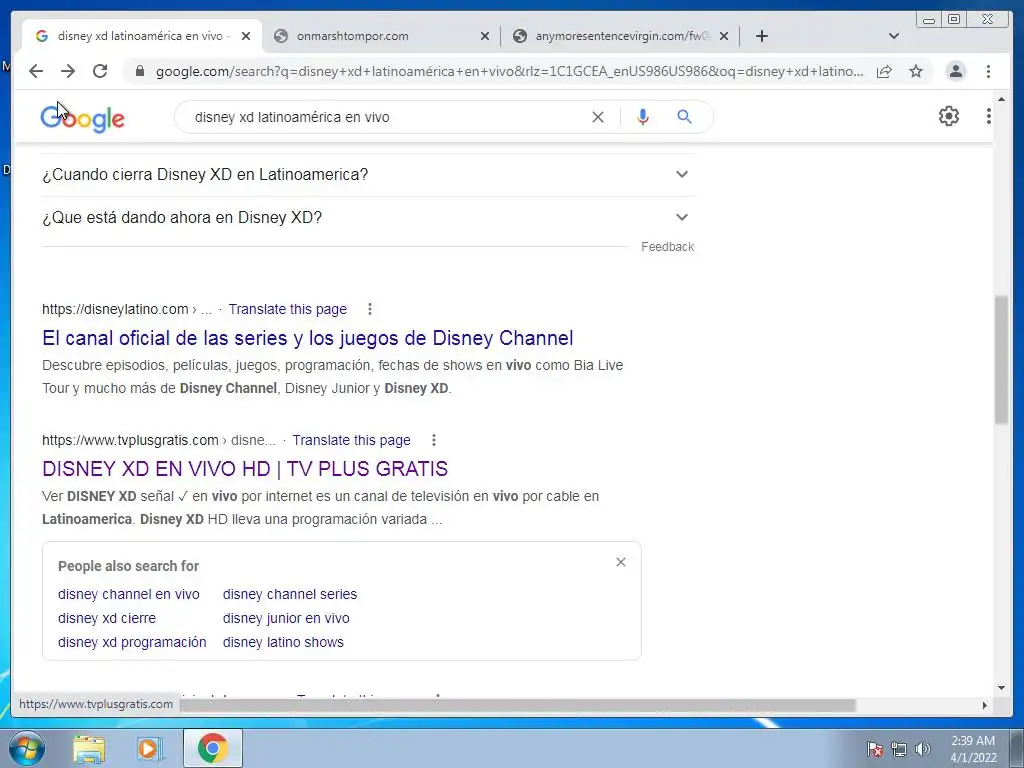
Task: Open the Action Center flag icon
Action: pos(874,749)
